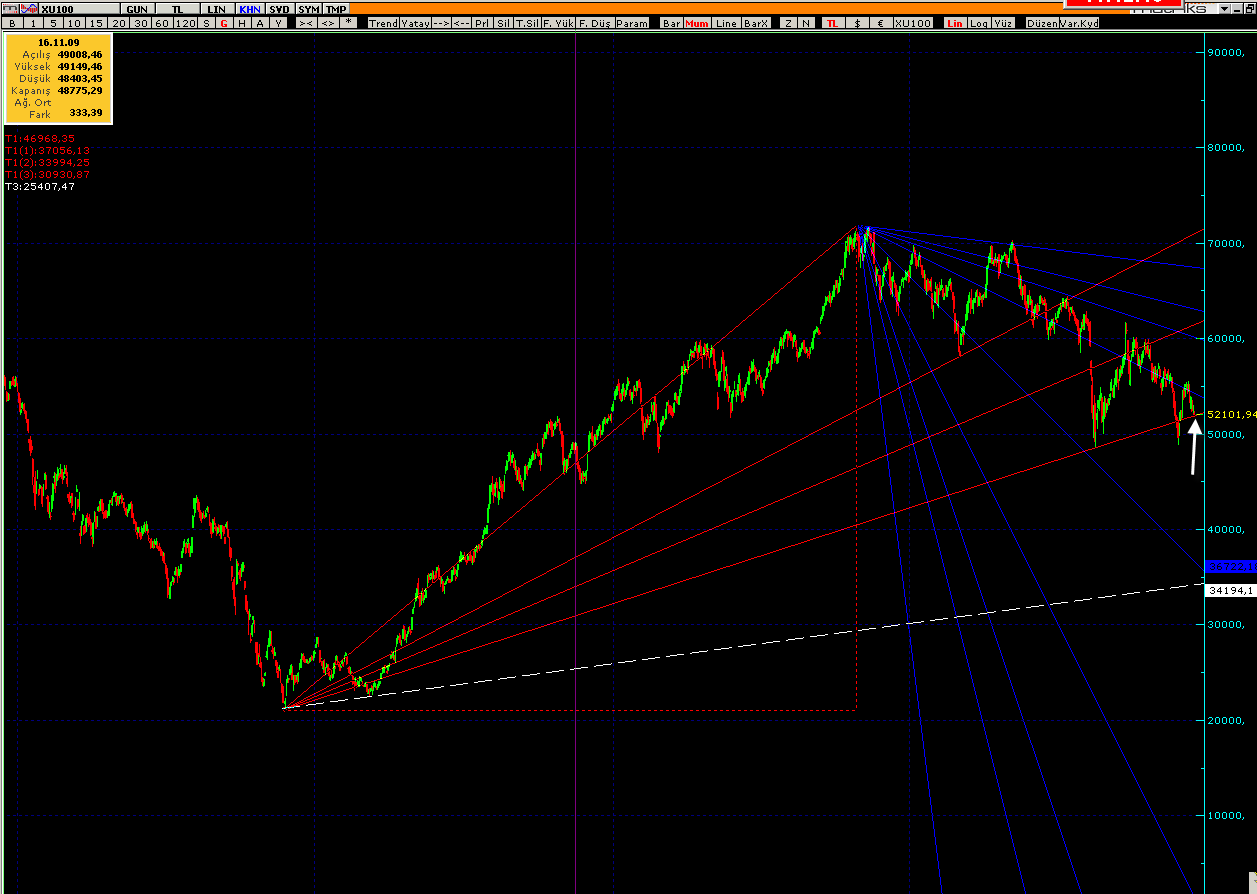Screen dimensions: 1257x894
Task: Click the T.Sil delete-all button
Action: click(526, 23)
